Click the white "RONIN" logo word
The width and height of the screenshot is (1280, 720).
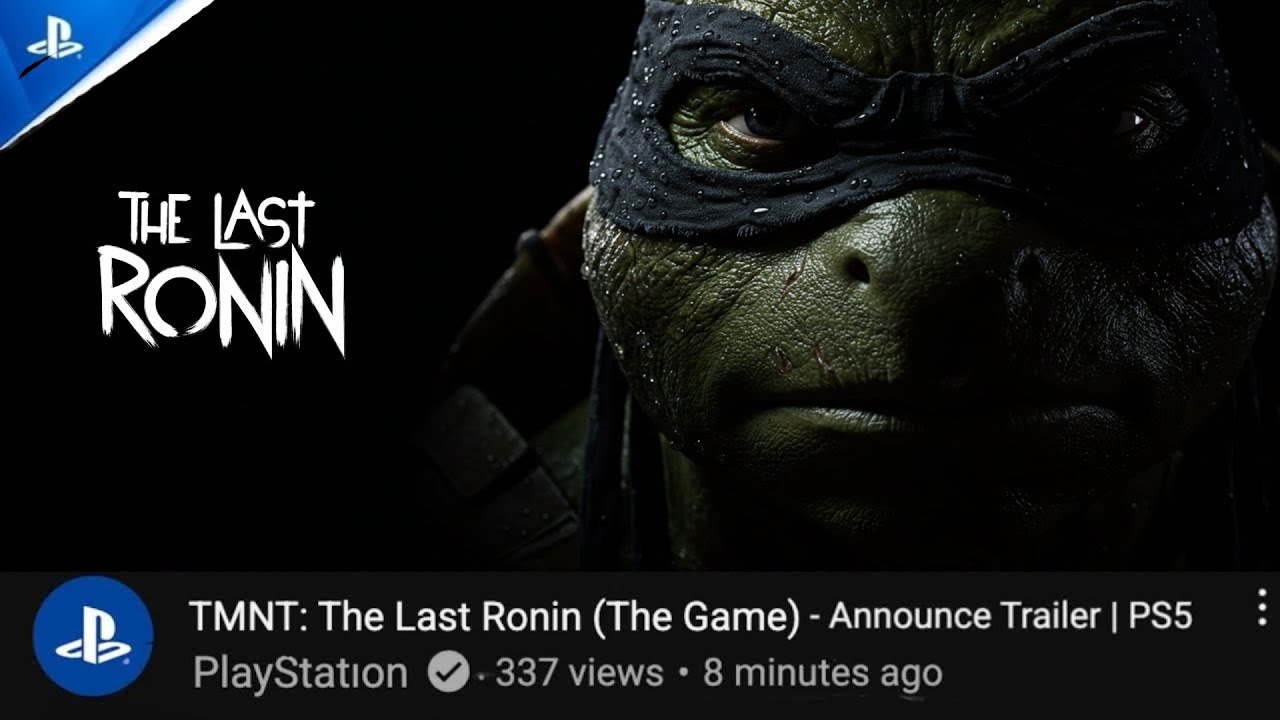coord(223,302)
